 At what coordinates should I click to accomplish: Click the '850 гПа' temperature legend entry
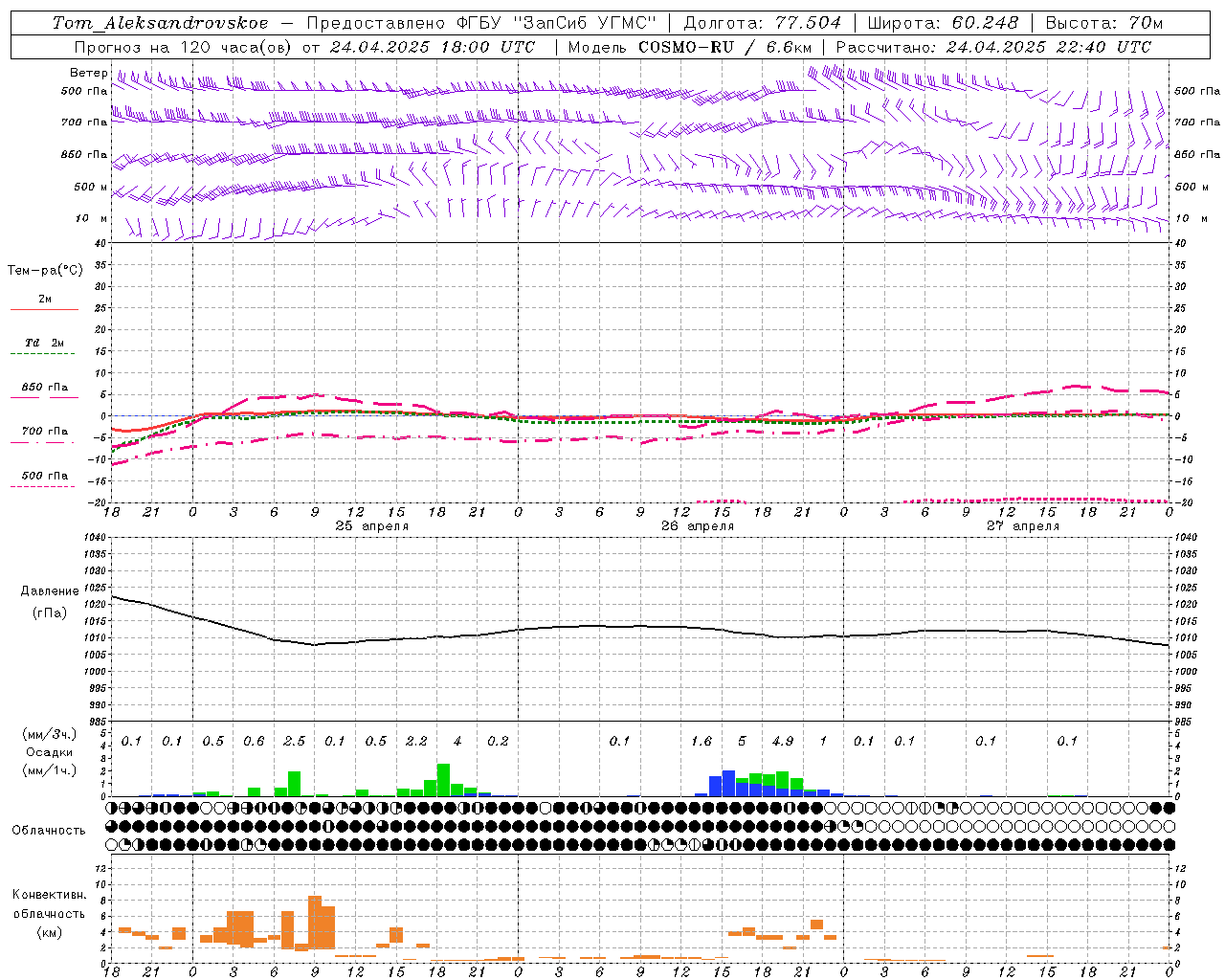coord(45,388)
